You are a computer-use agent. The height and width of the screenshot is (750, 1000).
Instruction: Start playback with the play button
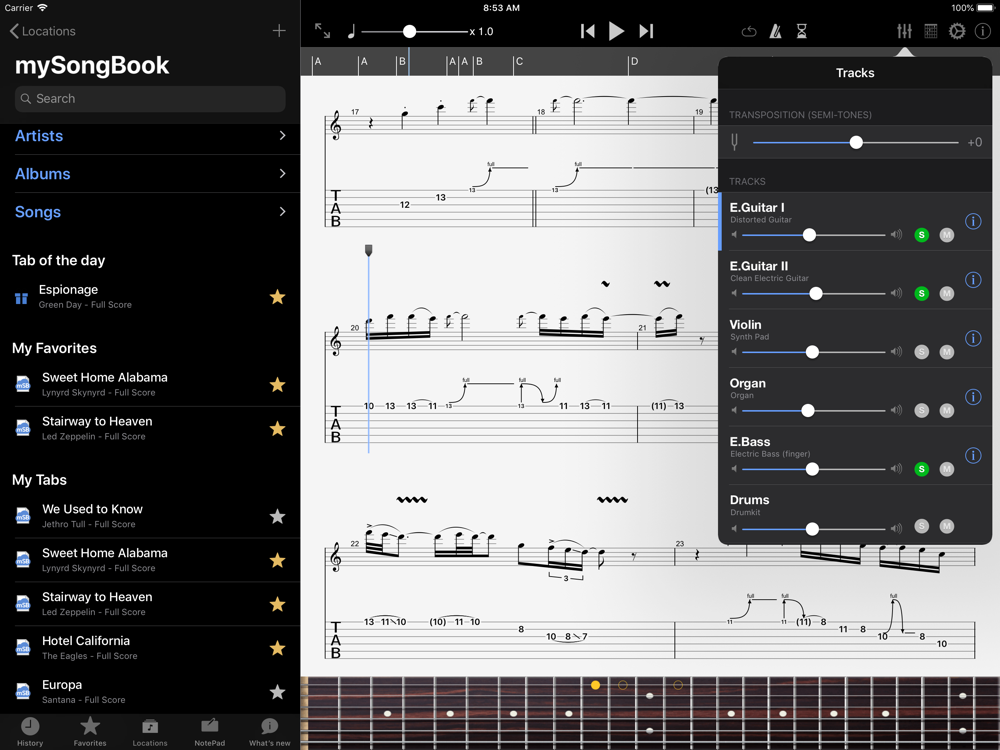[x=616, y=31]
